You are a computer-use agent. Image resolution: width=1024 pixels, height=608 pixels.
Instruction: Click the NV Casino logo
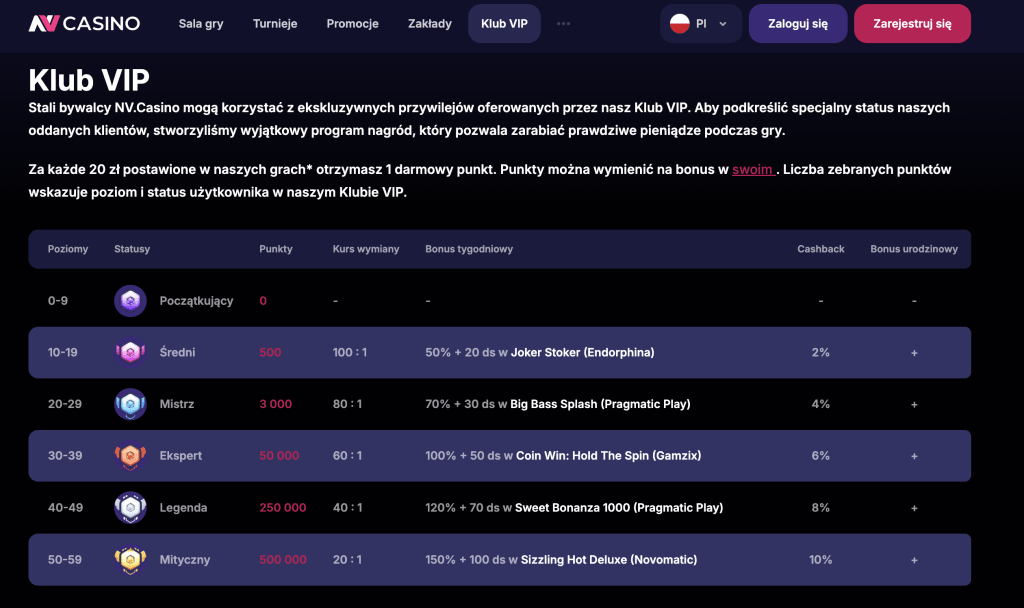tap(84, 24)
